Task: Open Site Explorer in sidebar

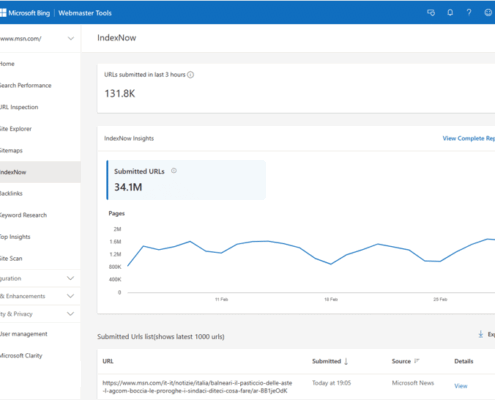Action: (16, 129)
